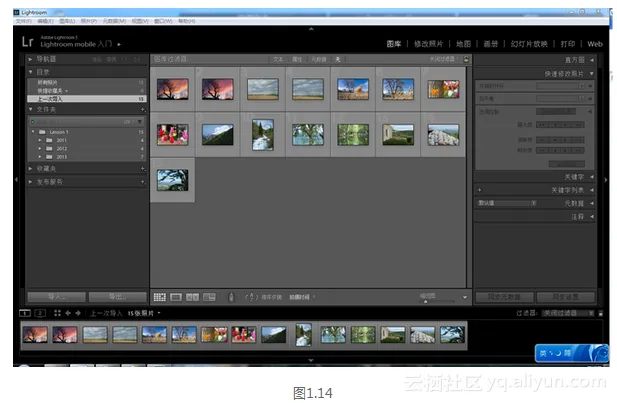The height and width of the screenshot is (403, 617).
Task: Switch to loupe view in the toolbar
Action: tap(176, 297)
